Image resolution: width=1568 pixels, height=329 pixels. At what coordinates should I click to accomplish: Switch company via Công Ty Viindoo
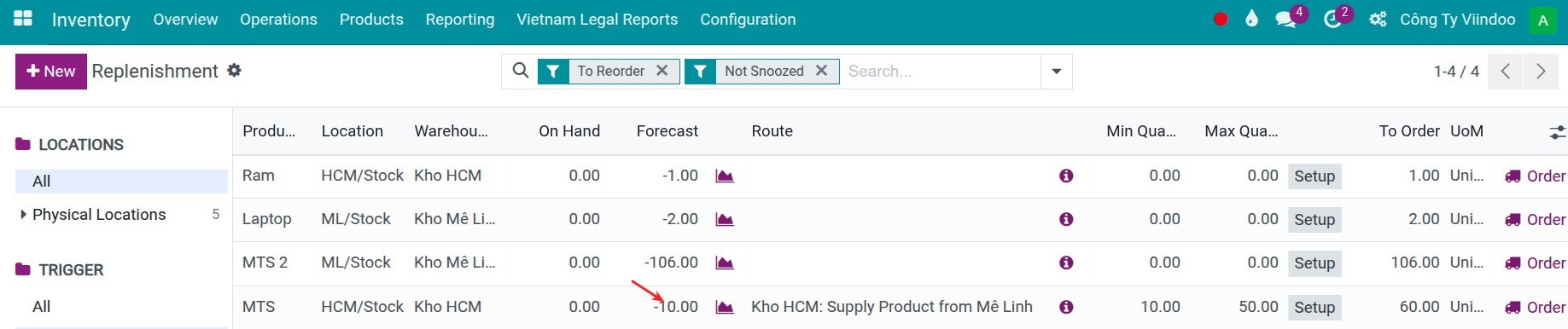click(x=1458, y=19)
